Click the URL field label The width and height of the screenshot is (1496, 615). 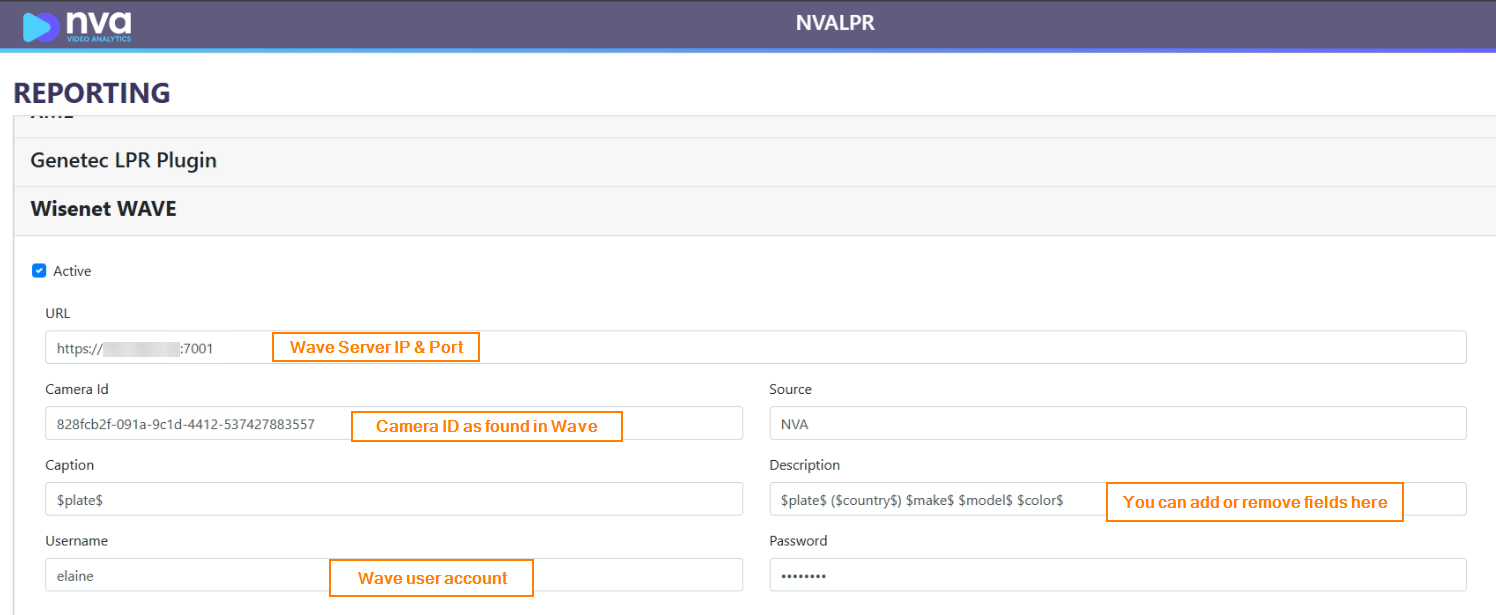[58, 314]
